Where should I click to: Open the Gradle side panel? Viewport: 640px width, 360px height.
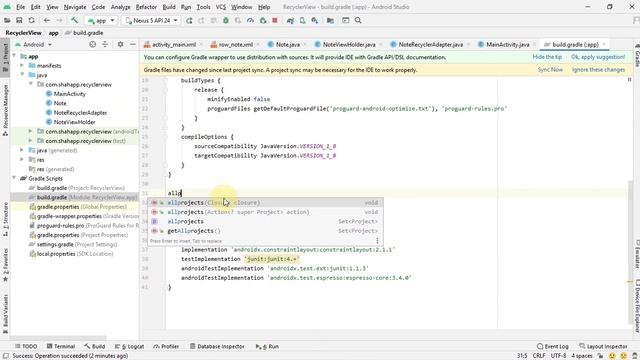coord(636,56)
